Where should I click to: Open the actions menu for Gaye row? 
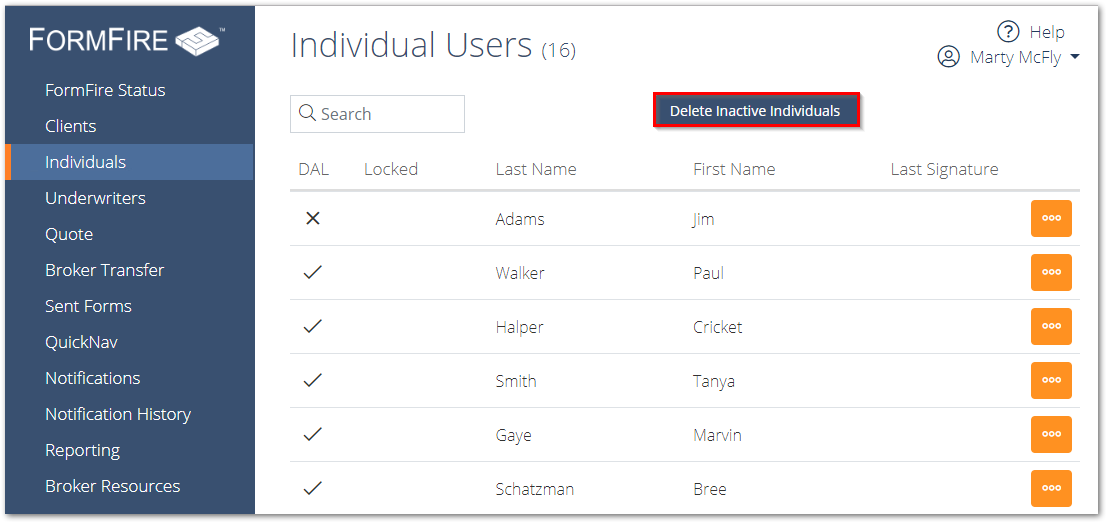click(x=1051, y=434)
